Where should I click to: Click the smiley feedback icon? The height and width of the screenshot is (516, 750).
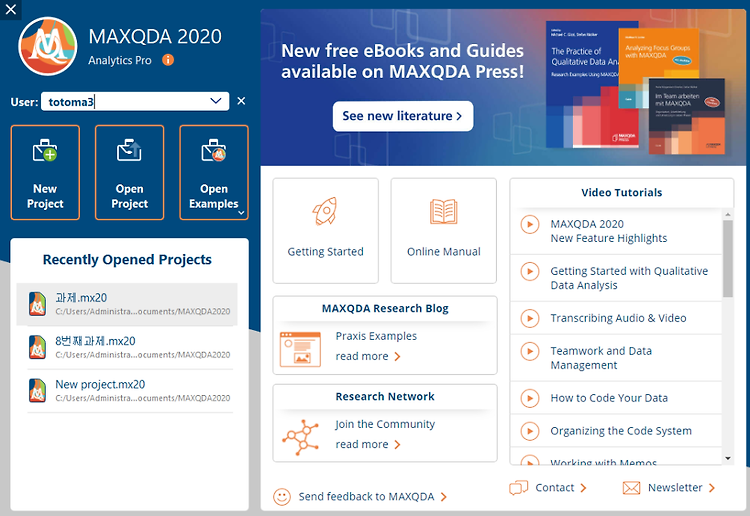tap(282, 496)
